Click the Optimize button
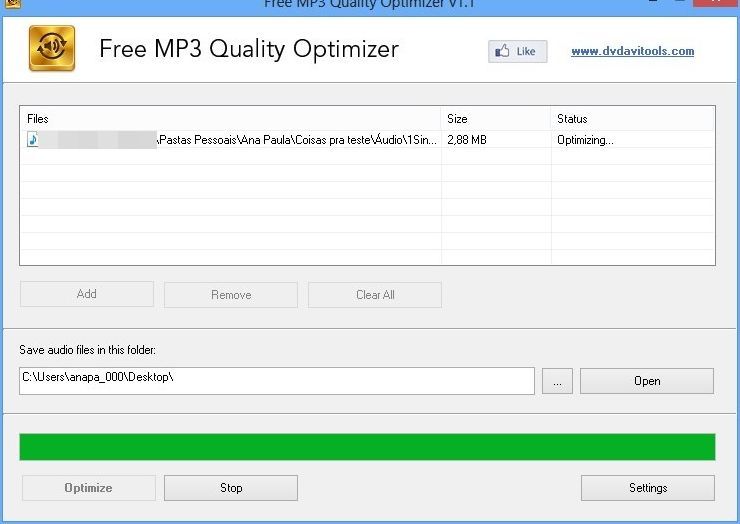 click(x=89, y=488)
